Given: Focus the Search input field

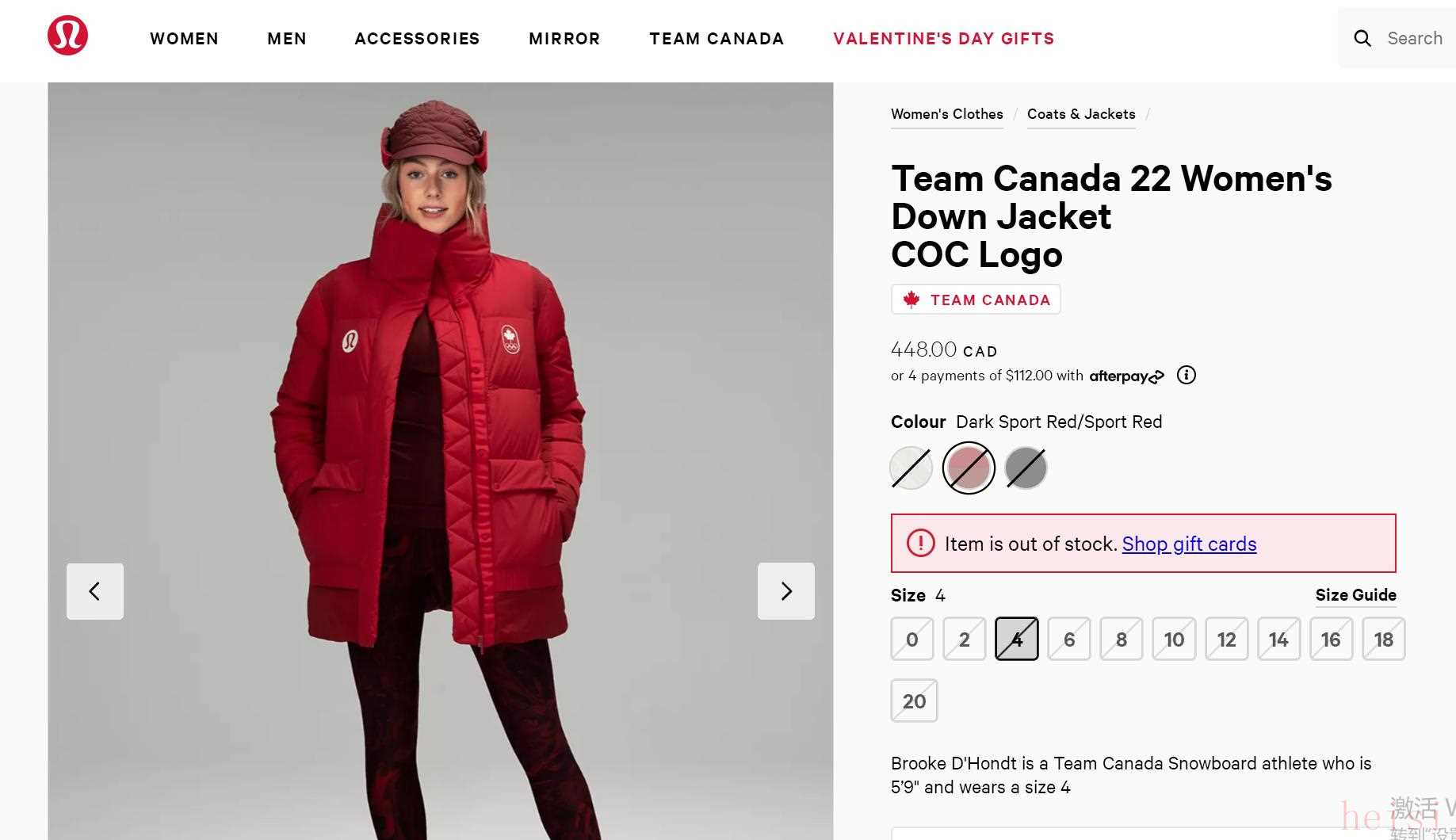Looking at the screenshot, I should 1416,38.
